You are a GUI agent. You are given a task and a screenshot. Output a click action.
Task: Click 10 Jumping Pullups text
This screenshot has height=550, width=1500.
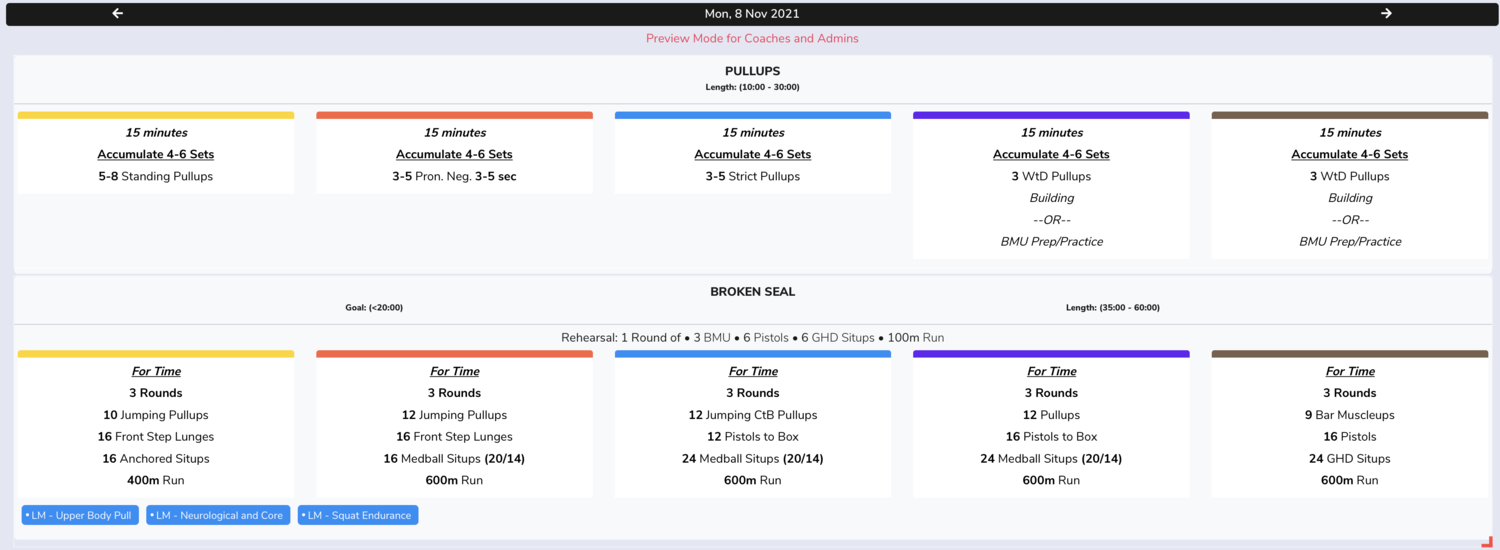(x=156, y=415)
